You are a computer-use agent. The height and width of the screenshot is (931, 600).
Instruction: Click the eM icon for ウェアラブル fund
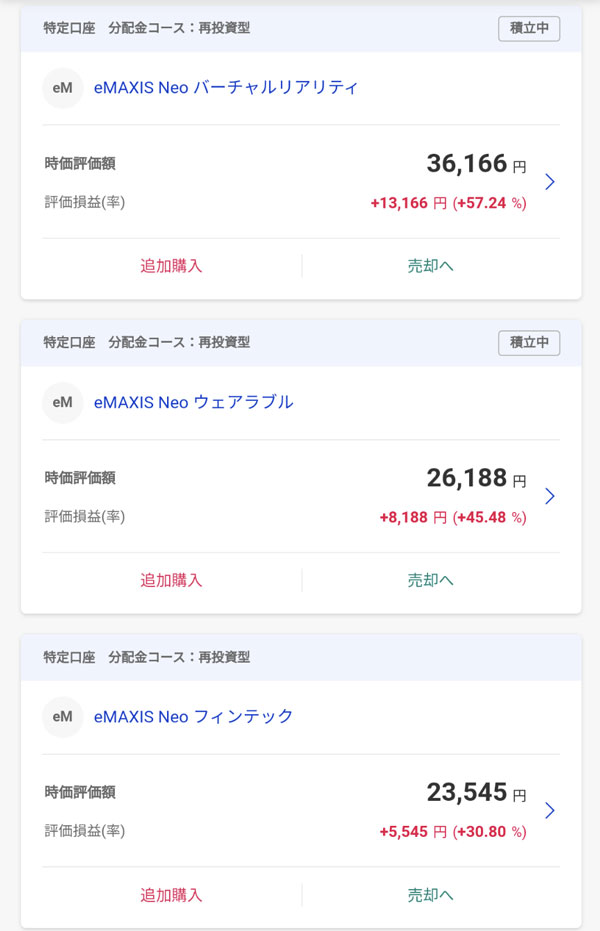(x=62, y=402)
